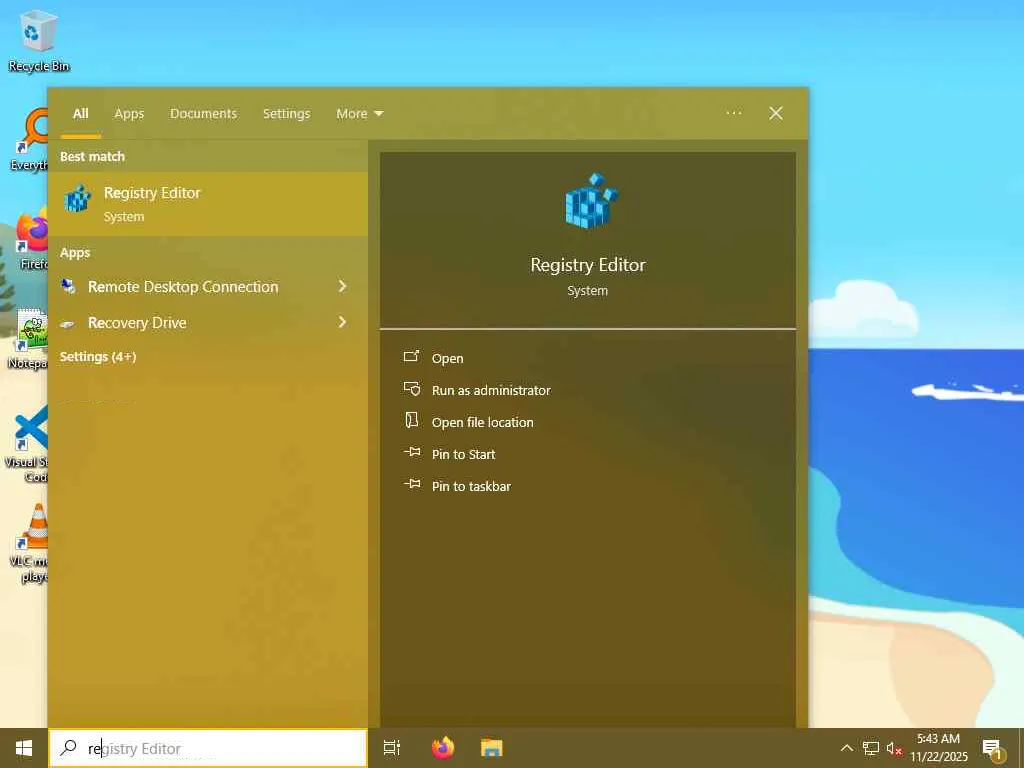Image resolution: width=1024 pixels, height=768 pixels.
Task: Choose Open for Registry Editor
Action: click(x=447, y=359)
